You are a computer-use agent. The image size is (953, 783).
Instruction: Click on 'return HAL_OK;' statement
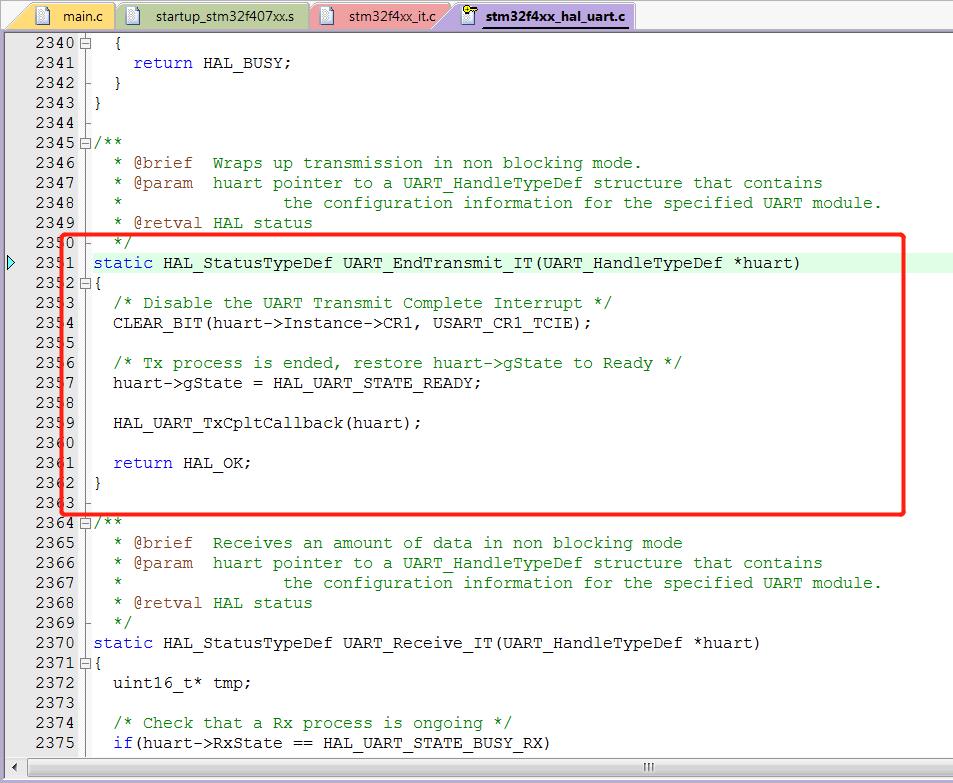(x=182, y=463)
